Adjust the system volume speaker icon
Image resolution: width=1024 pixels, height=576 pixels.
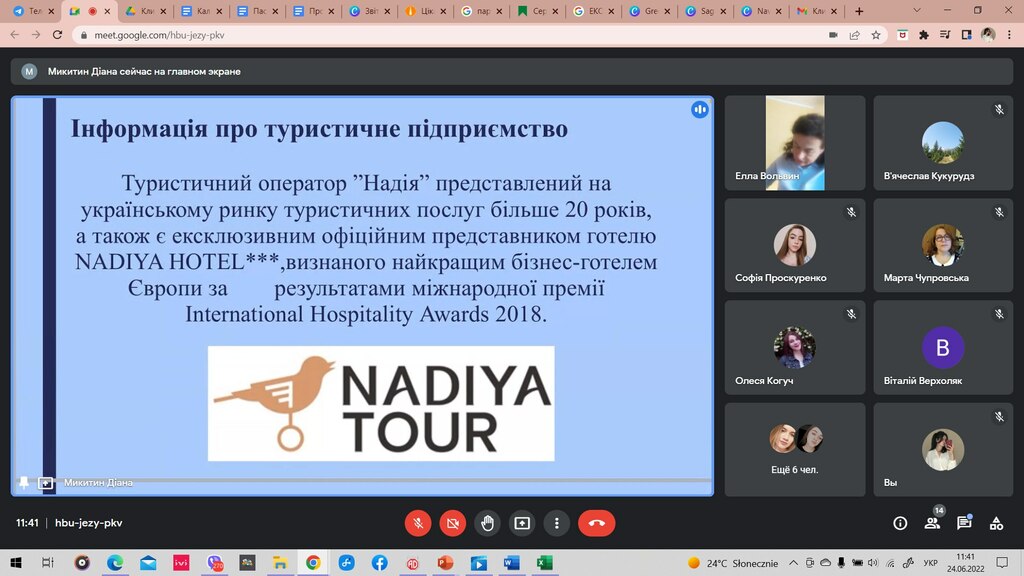tap(873, 563)
